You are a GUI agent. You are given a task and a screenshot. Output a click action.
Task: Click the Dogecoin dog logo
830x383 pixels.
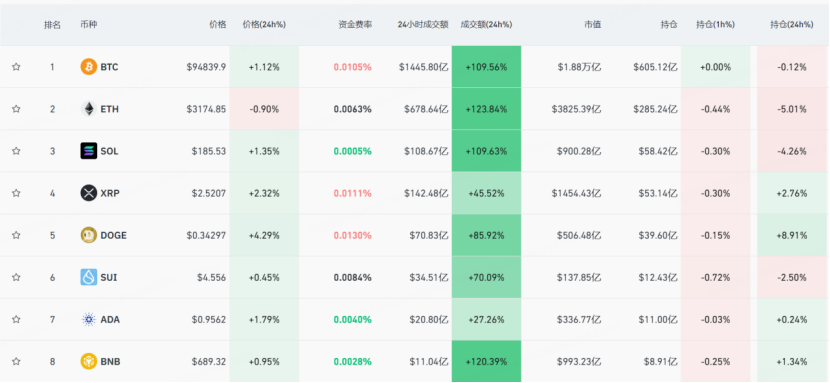(88, 235)
